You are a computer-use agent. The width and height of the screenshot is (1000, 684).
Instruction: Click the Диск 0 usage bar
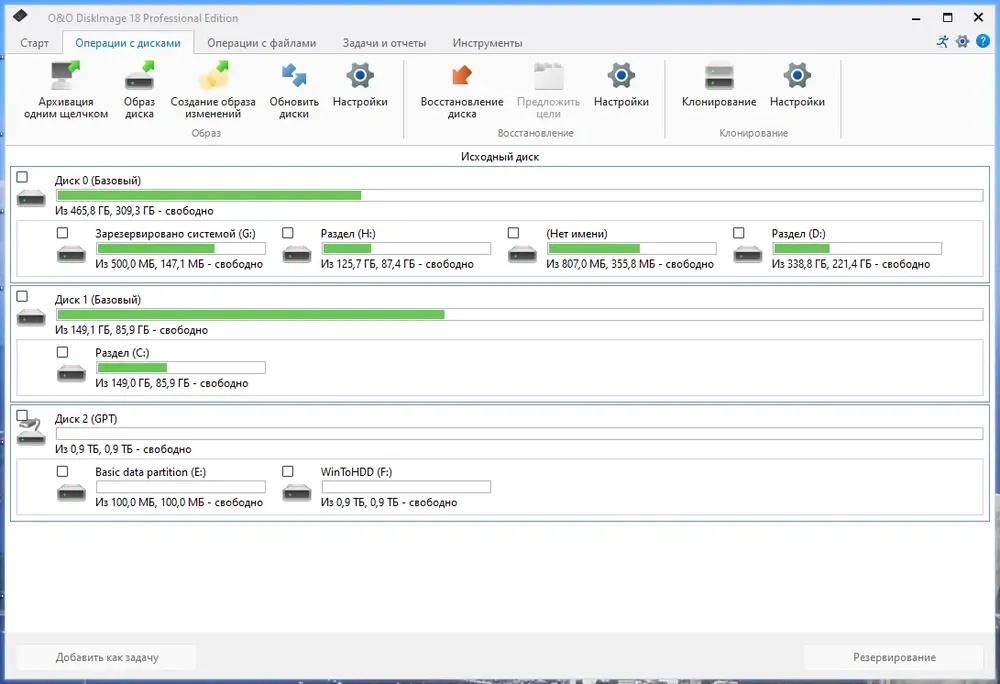coord(520,196)
